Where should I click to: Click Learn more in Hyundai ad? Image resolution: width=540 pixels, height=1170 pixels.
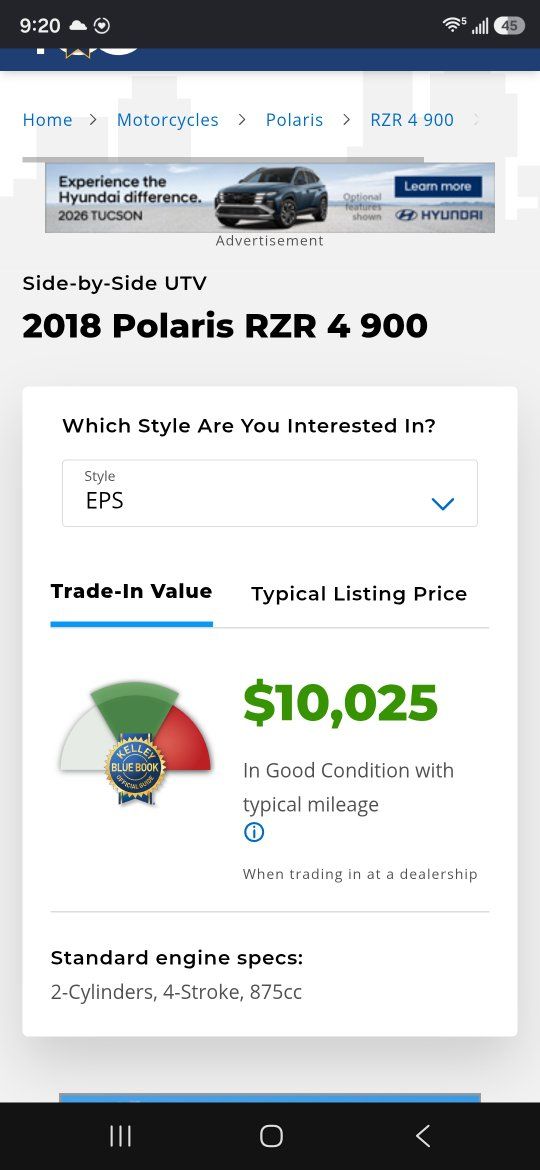pos(438,187)
